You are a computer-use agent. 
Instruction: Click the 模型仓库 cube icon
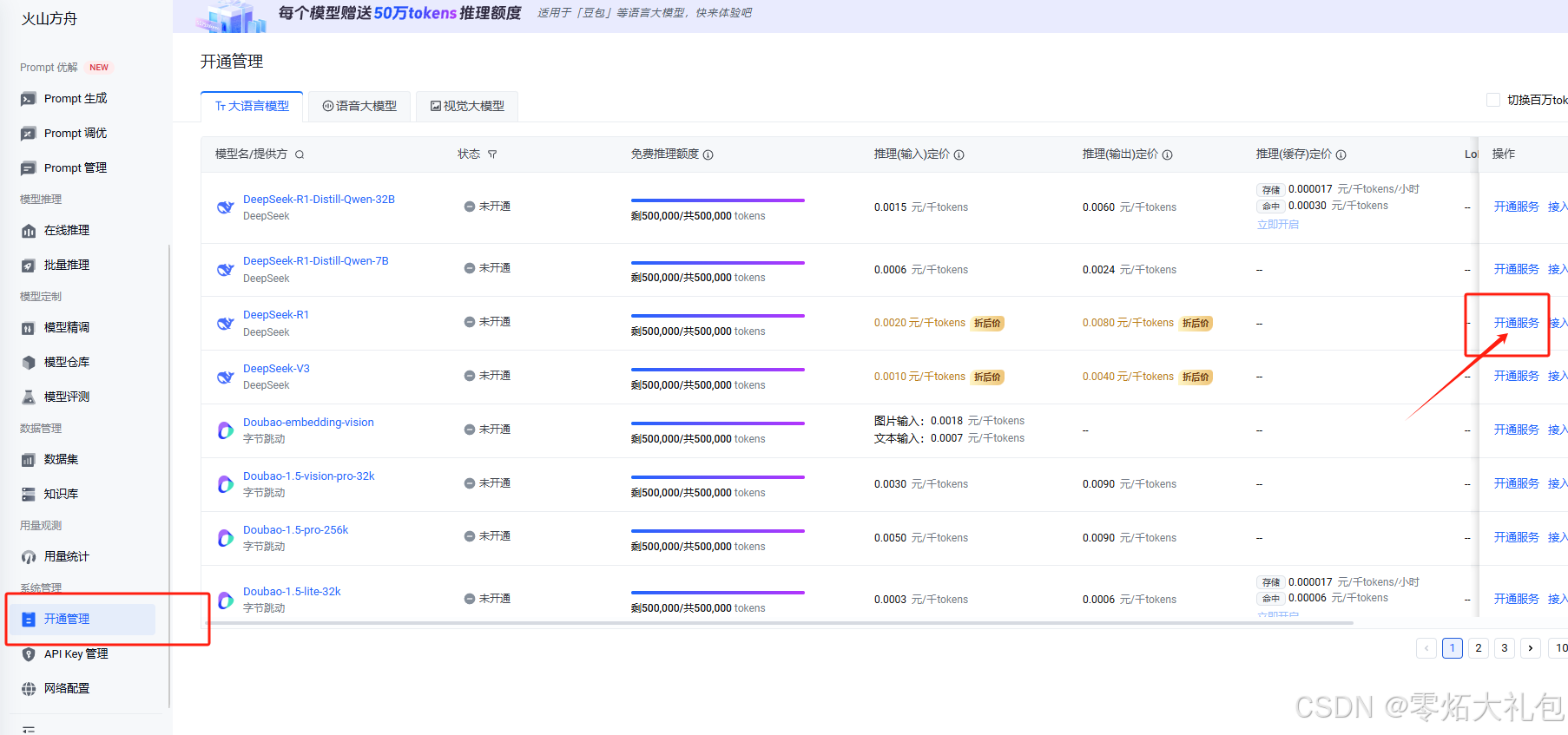pyautogui.click(x=29, y=363)
